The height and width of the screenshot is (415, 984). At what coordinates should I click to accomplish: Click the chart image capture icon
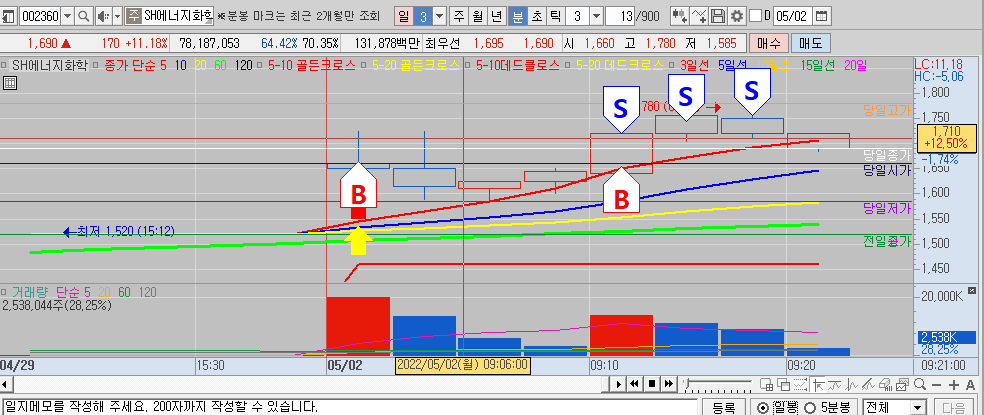[x=902, y=384]
